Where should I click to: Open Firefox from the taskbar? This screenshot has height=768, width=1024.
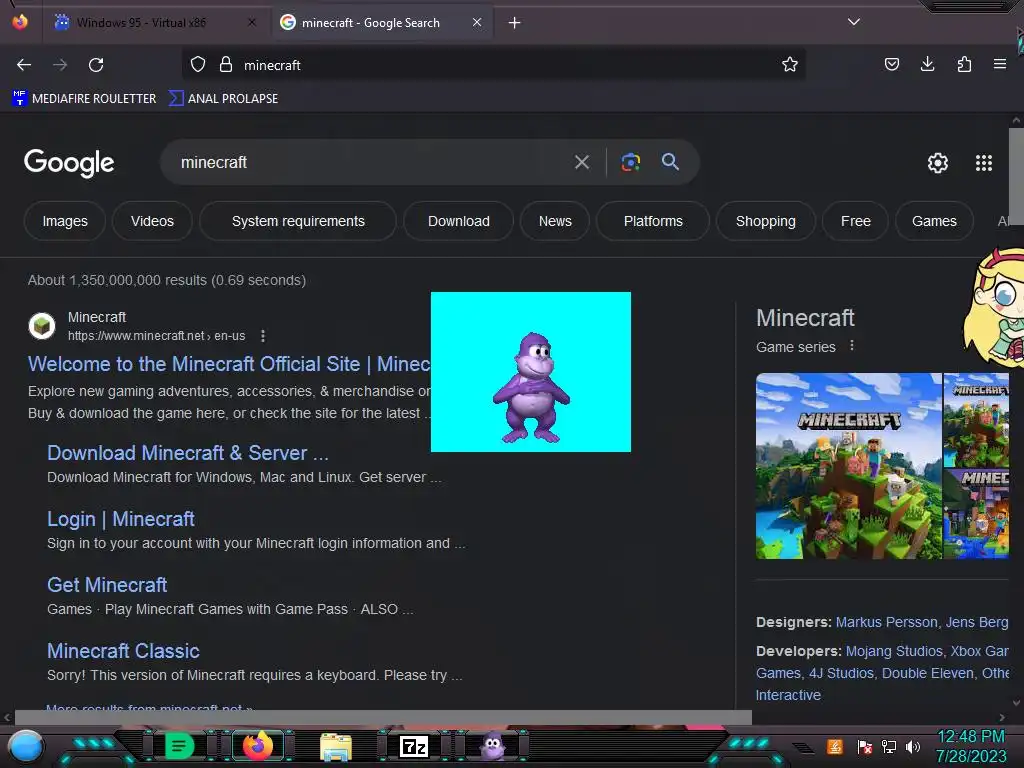coord(258,745)
